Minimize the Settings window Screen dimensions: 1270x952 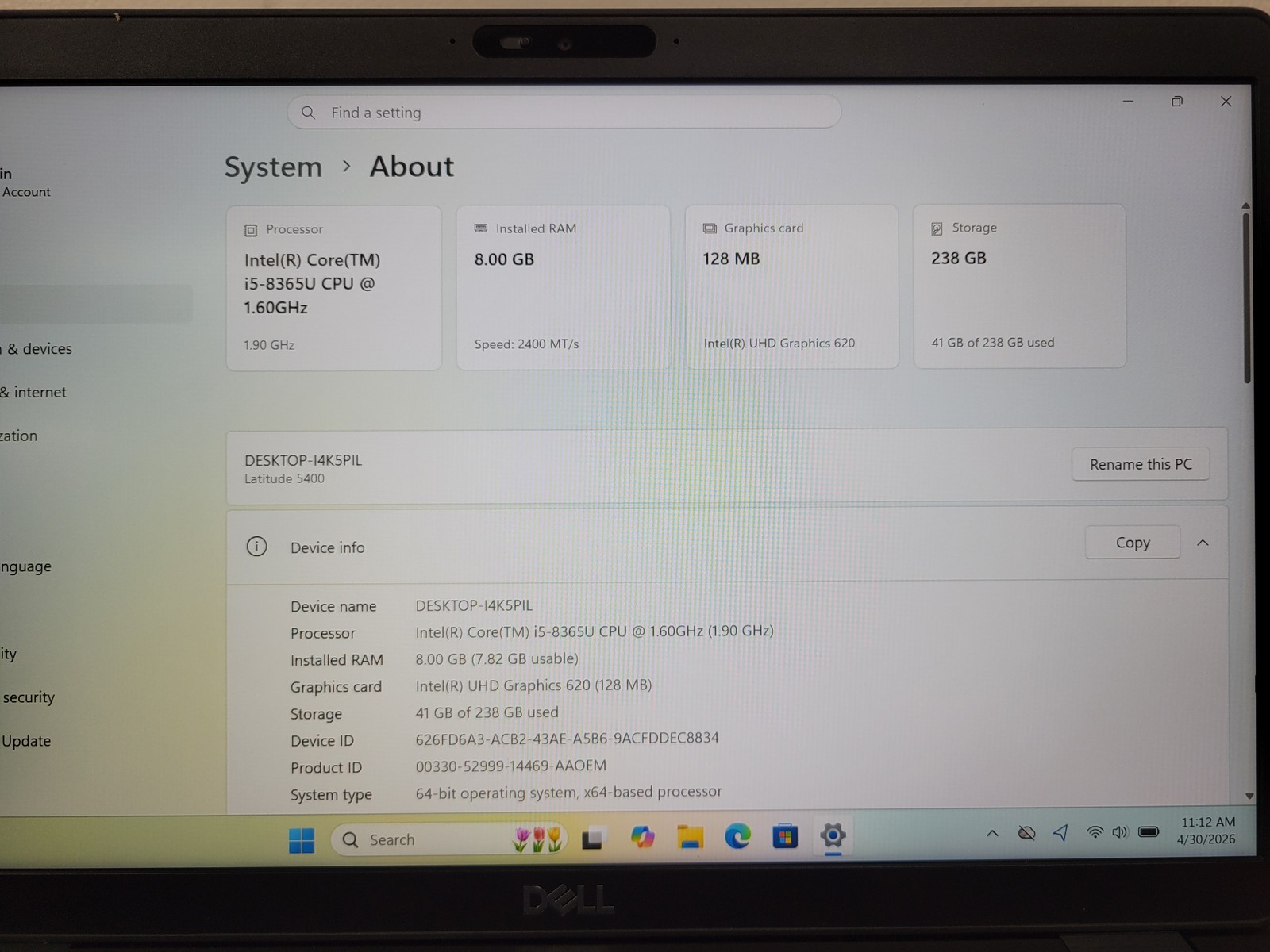point(1128,102)
